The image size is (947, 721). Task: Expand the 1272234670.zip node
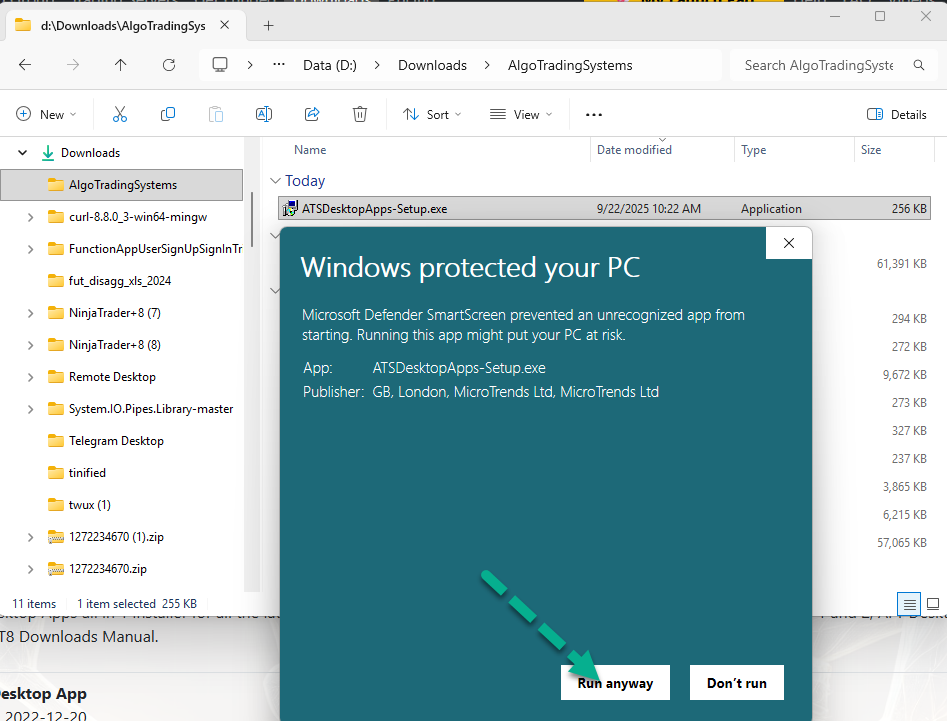point(30,569)
